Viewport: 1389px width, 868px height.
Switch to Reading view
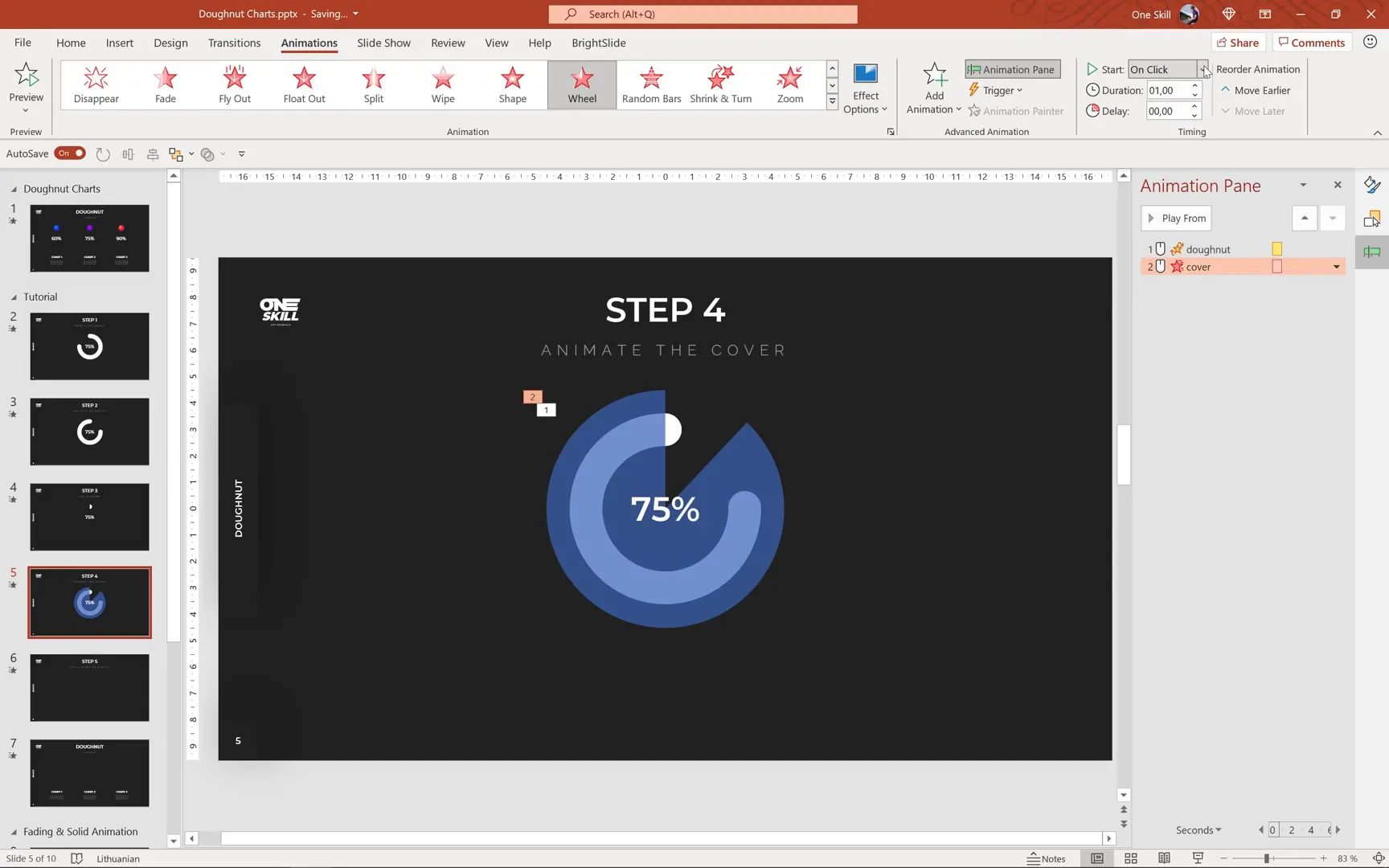pyautogui.click(x=1164, y=858)
